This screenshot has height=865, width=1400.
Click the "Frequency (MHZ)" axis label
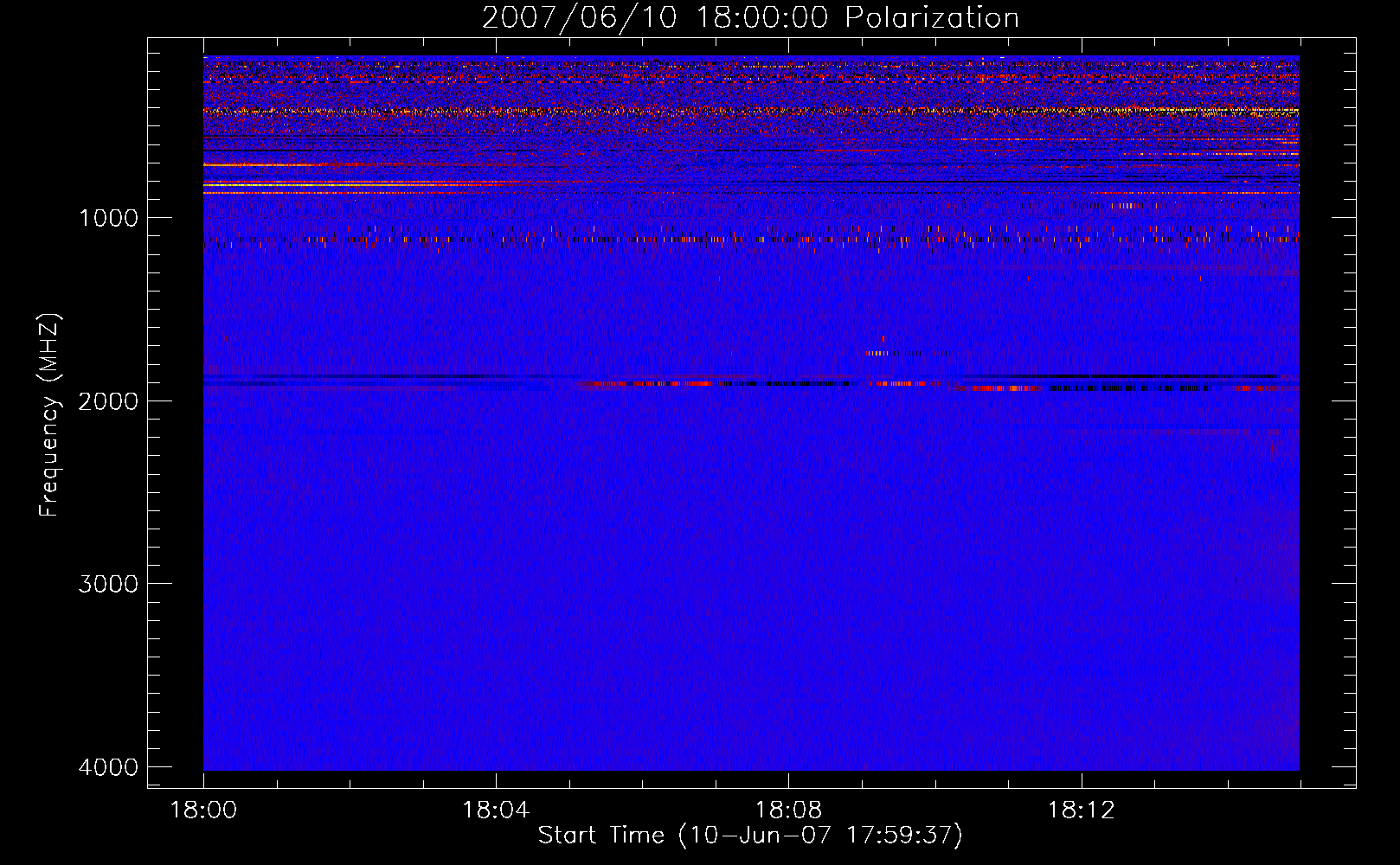49,415
